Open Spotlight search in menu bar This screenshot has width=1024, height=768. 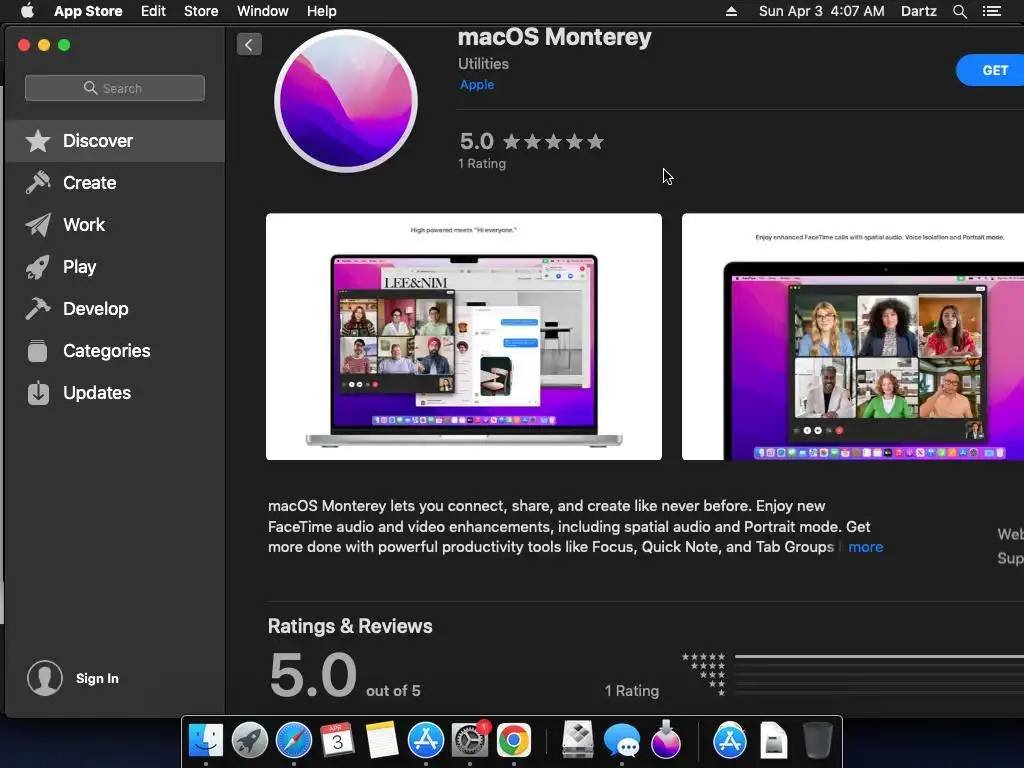pos(959,11)
